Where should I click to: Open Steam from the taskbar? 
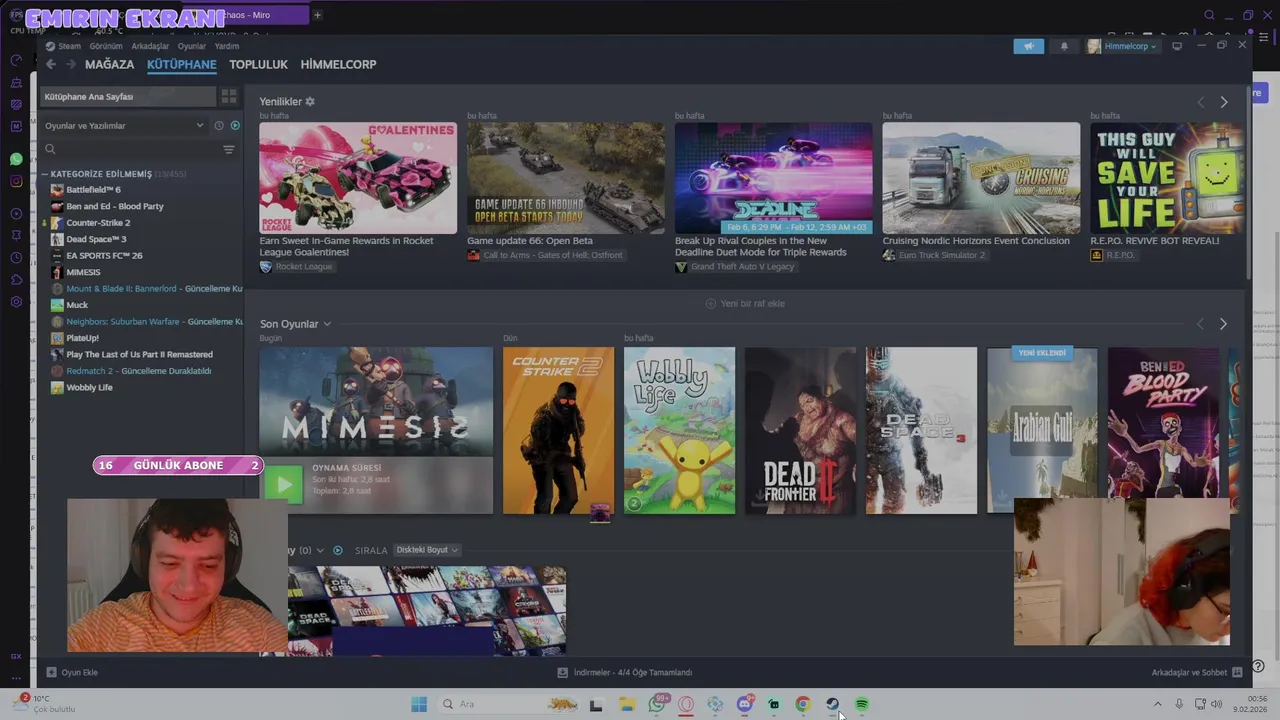[x=832, y=704]
